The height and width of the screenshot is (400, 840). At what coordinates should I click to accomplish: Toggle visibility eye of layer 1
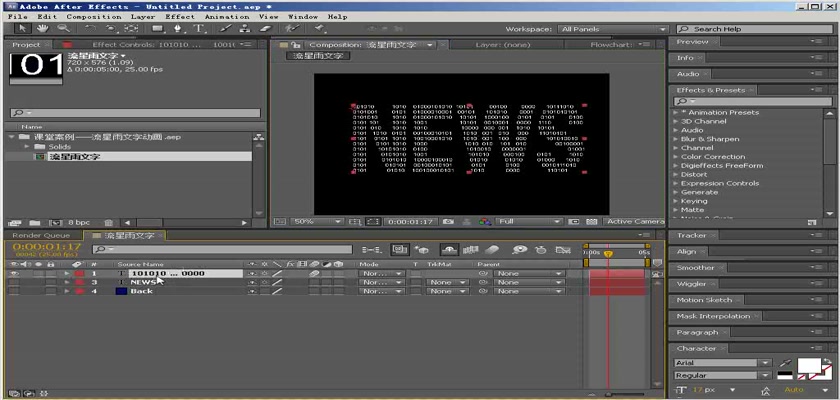[x=14, y=273]
